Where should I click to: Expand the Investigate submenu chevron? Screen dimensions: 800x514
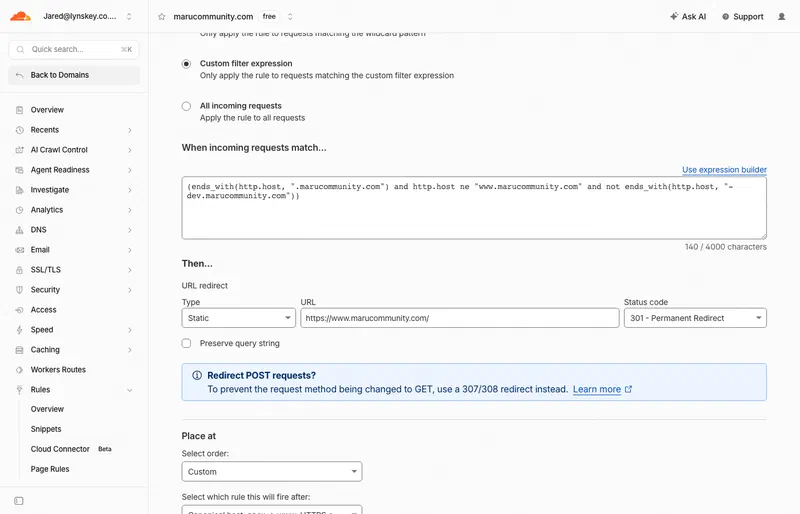[130, 190]
